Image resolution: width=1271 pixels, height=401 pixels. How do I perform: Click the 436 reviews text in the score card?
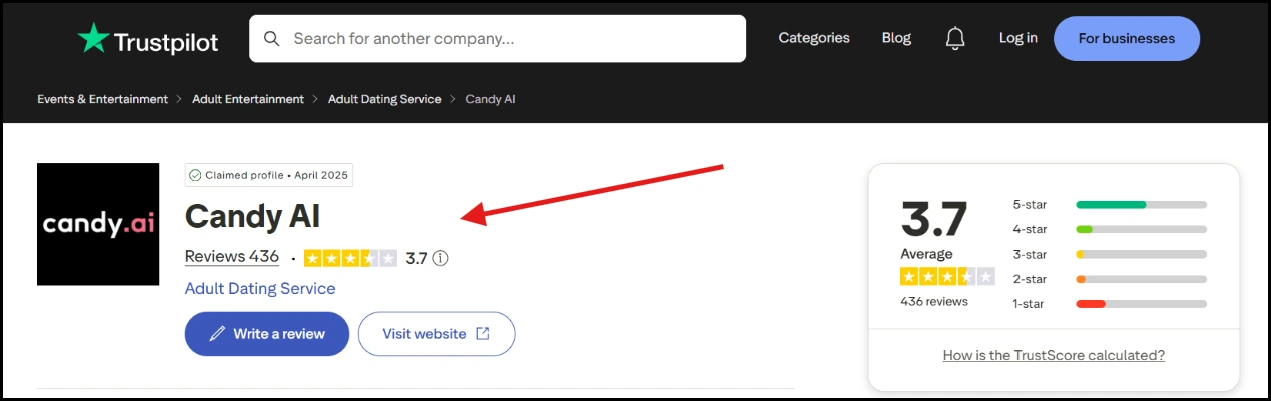click(x=934, y=301)
